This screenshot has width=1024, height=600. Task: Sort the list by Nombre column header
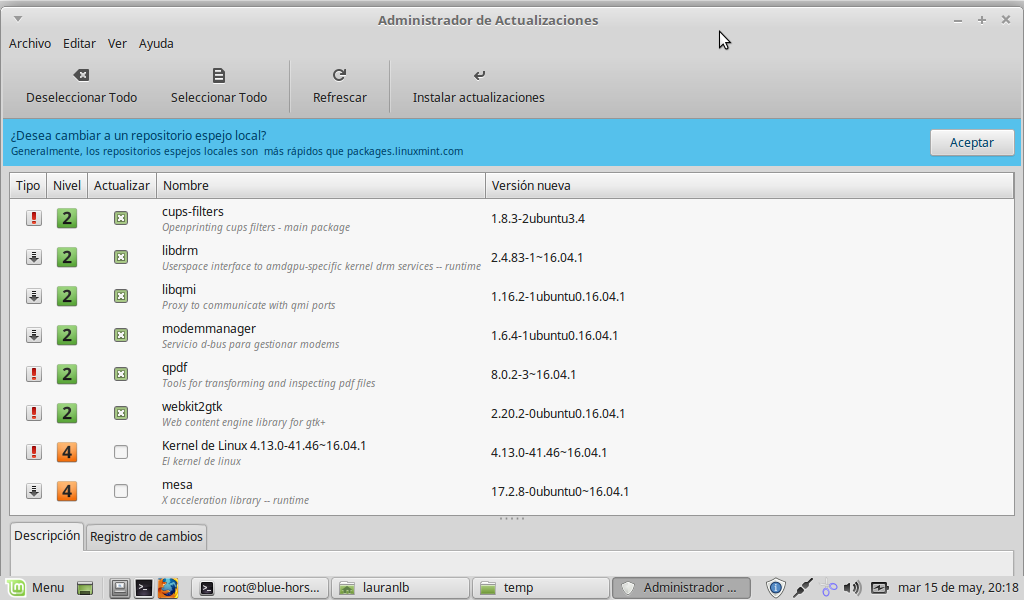coord(320,186)
